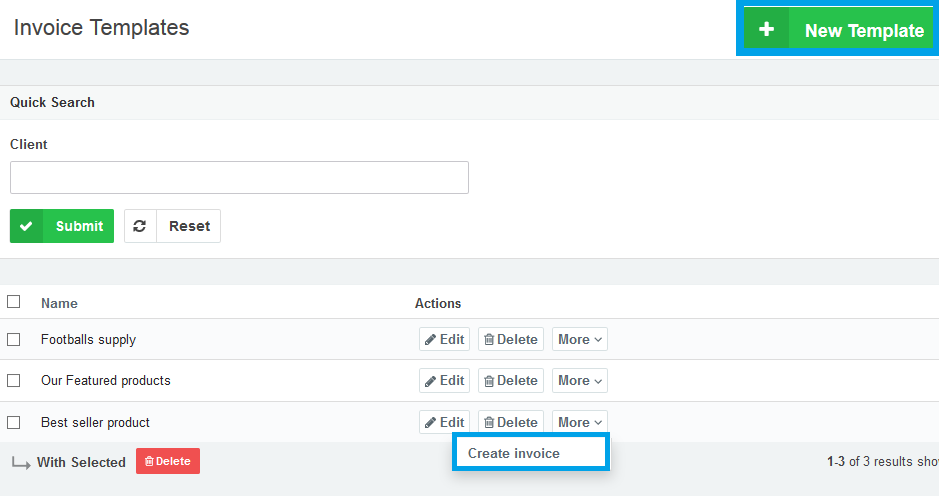This screenshot has width=939, height=496.
Task: Delete the Footballs supply template
Action: (510, 339)
